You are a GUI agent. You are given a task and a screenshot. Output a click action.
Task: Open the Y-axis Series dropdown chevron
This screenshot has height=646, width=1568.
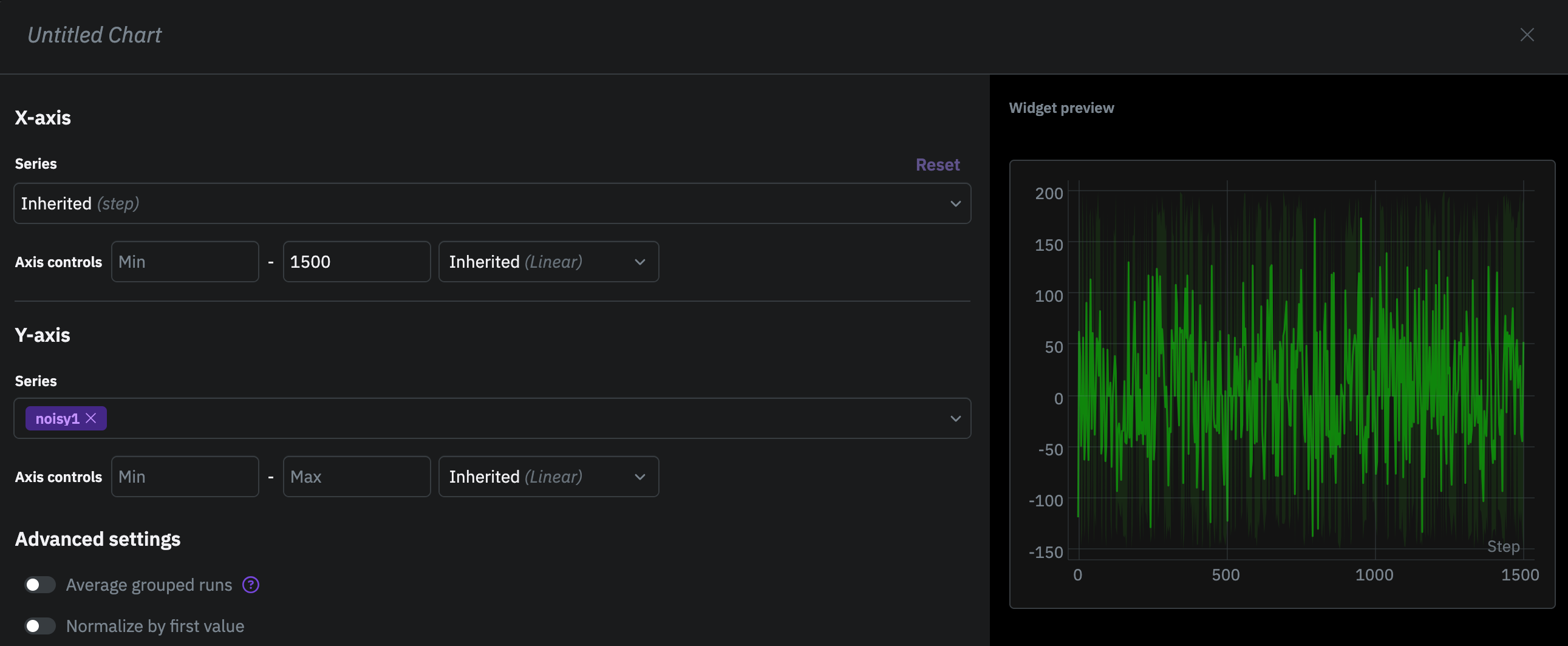click(955, 418)
